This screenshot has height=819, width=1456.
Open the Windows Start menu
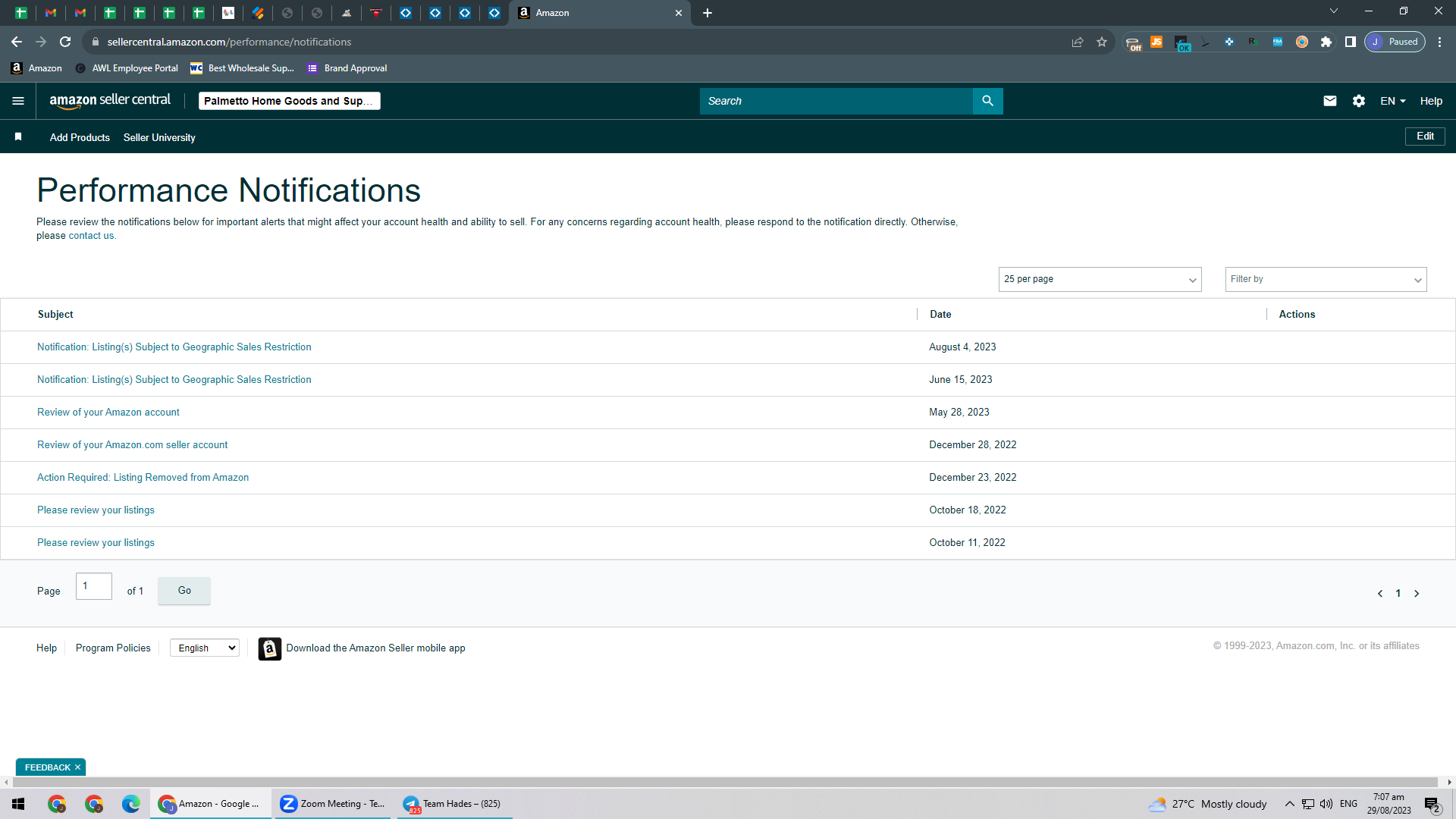pyautogui.click(x=18, y=804)
